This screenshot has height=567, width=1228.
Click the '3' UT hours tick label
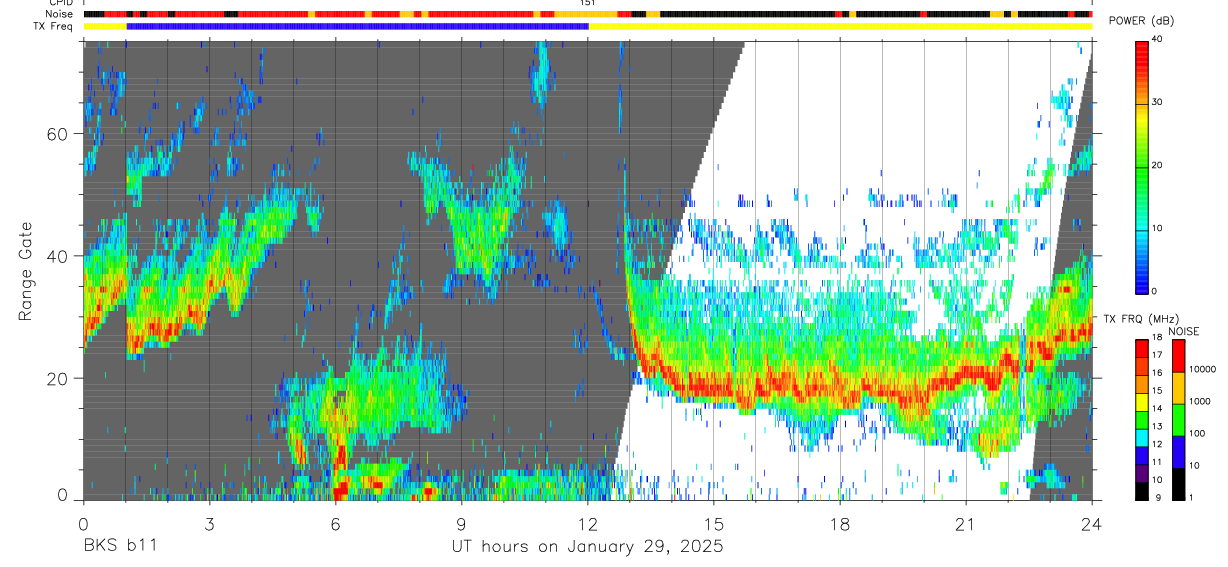[x=209, y=524]
